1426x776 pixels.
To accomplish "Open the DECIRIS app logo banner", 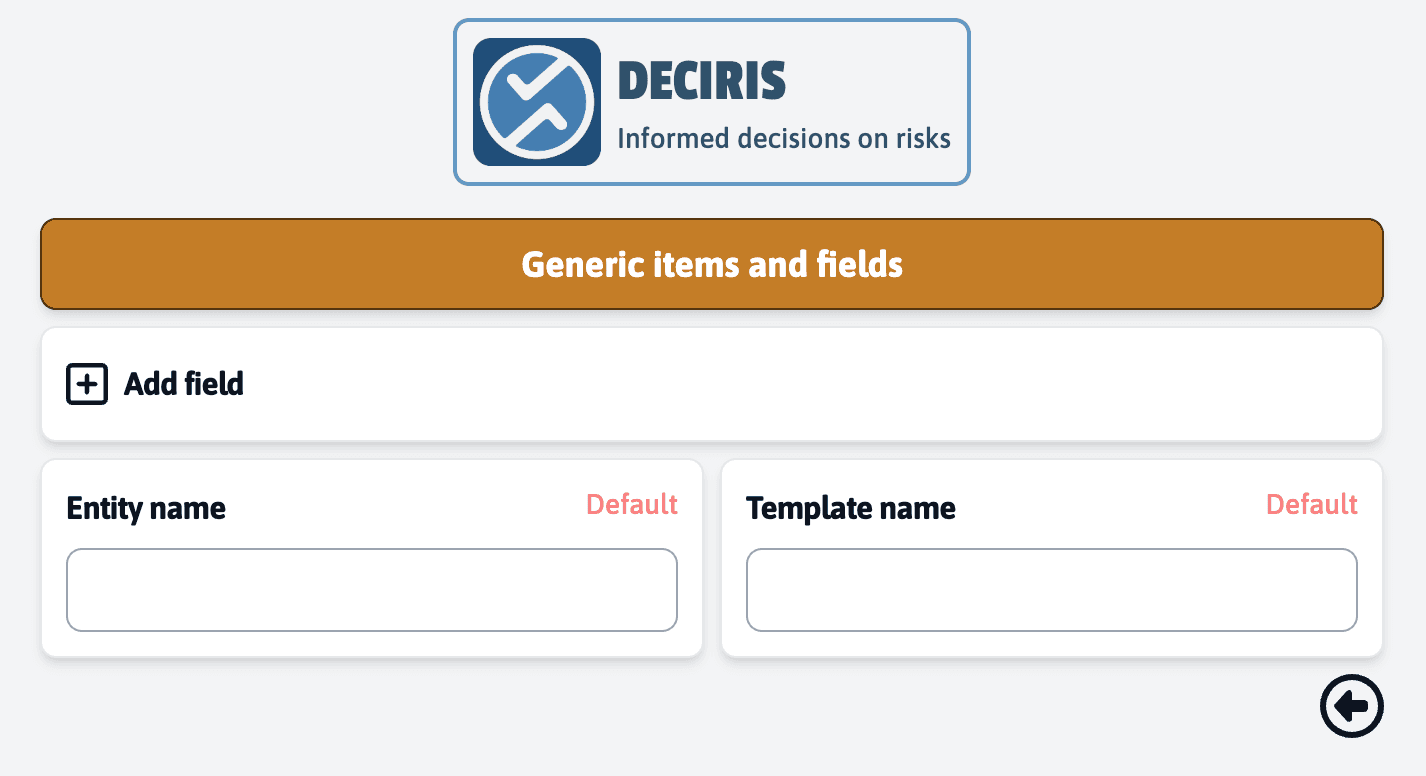I will [x=711, y=100].
